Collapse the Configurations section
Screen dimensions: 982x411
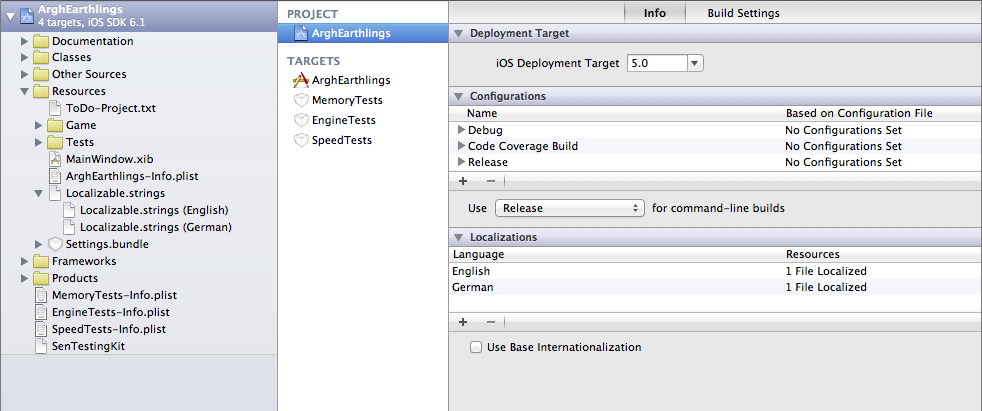(458, 96)
